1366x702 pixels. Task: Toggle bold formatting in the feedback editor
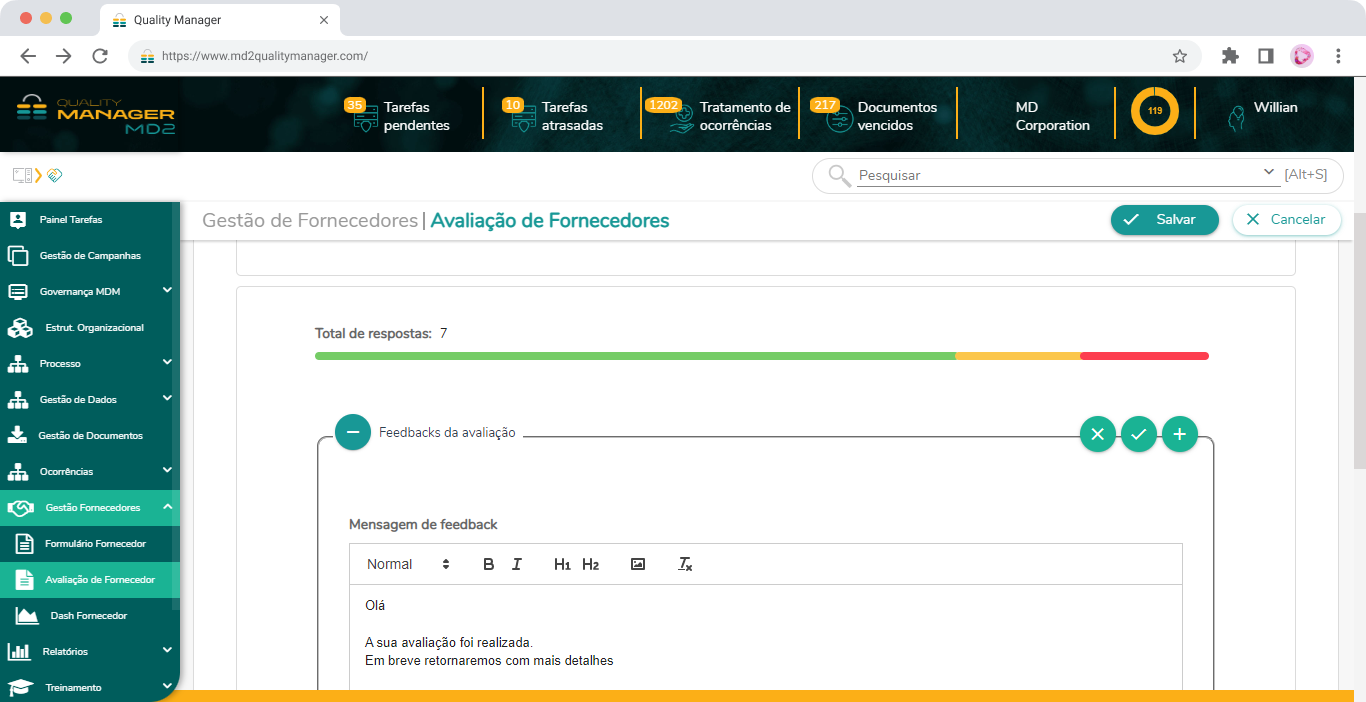pos(488,564)
